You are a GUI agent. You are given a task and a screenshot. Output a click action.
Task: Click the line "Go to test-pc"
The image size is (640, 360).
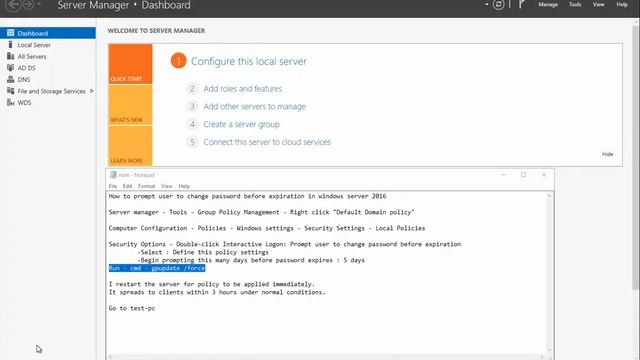tap(132, 308)
